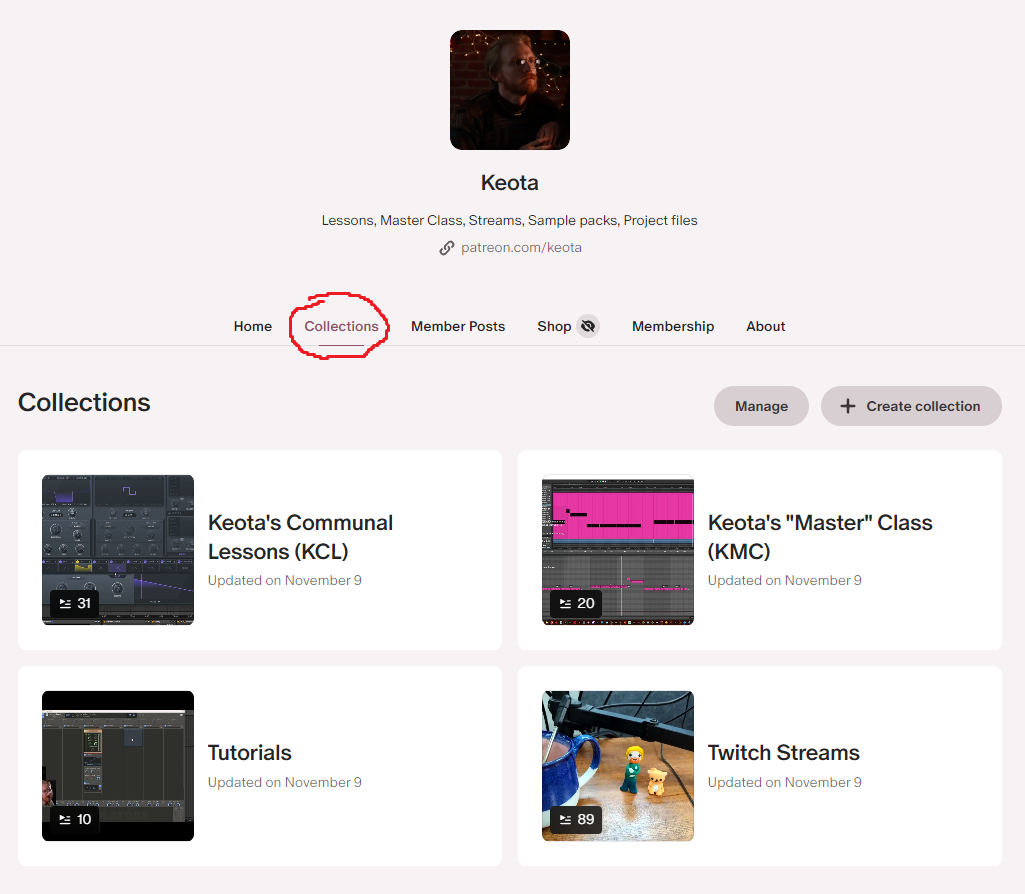
Task: Open the patreon.com/keota link
Action: [x=521, y=248]
